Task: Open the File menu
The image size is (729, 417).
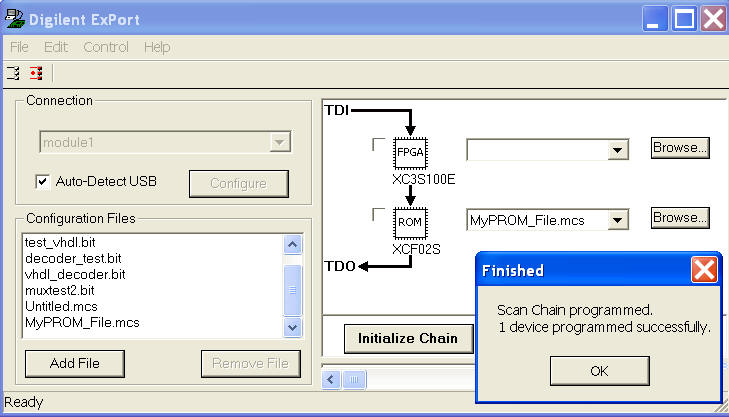Action: [x=19, y=47]
